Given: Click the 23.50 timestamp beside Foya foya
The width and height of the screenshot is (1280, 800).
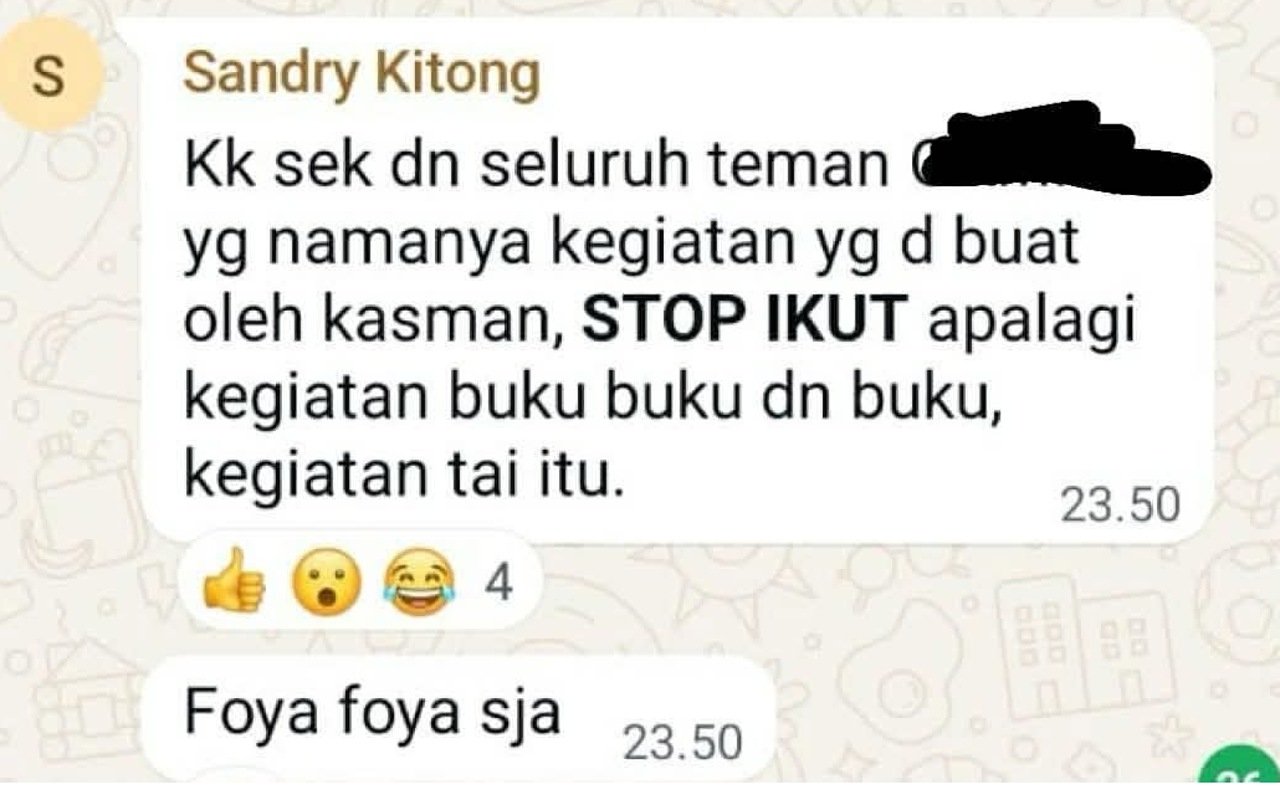Looking at the screenshot, I should click(x=683, y=743).
